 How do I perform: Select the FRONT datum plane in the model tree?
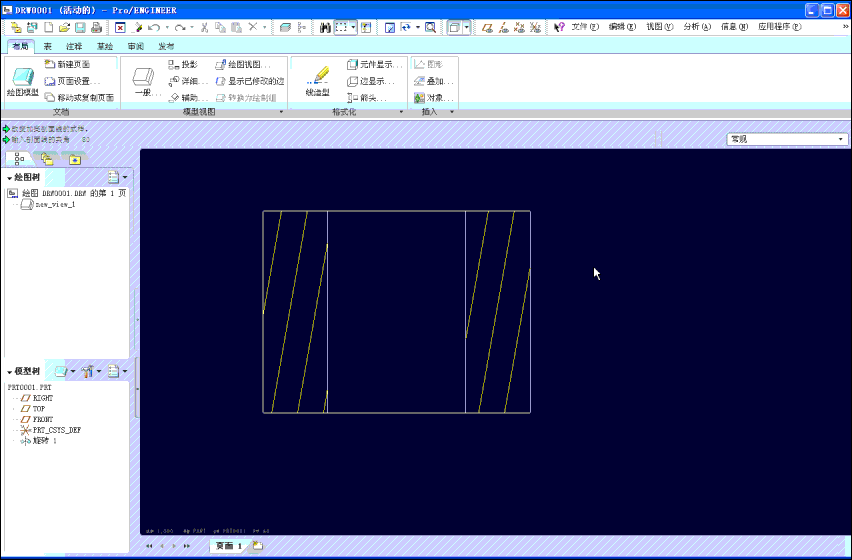(x=37, y=420)
